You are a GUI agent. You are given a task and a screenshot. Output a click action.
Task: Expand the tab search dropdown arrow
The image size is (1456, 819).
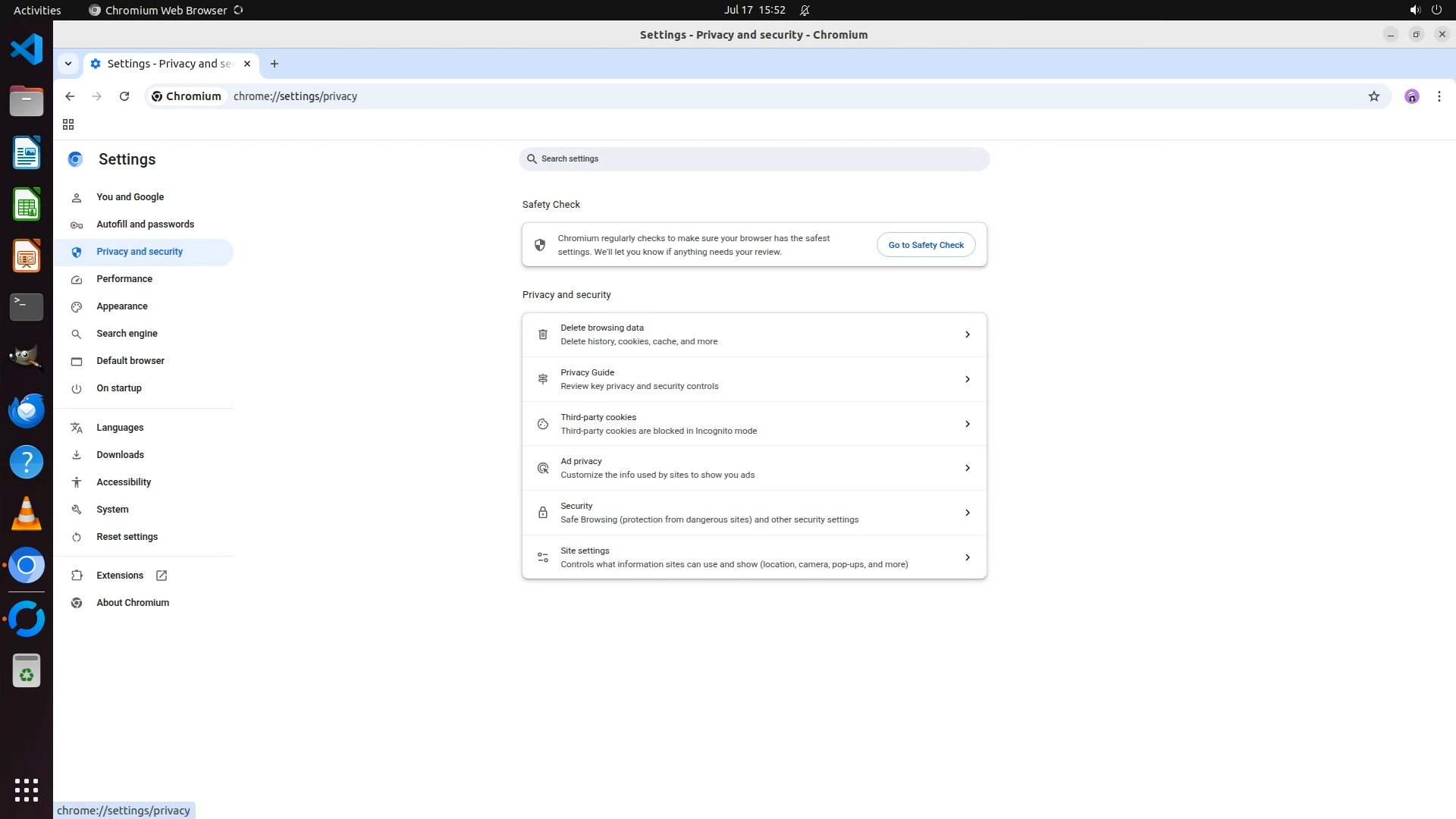click(68, 64)
